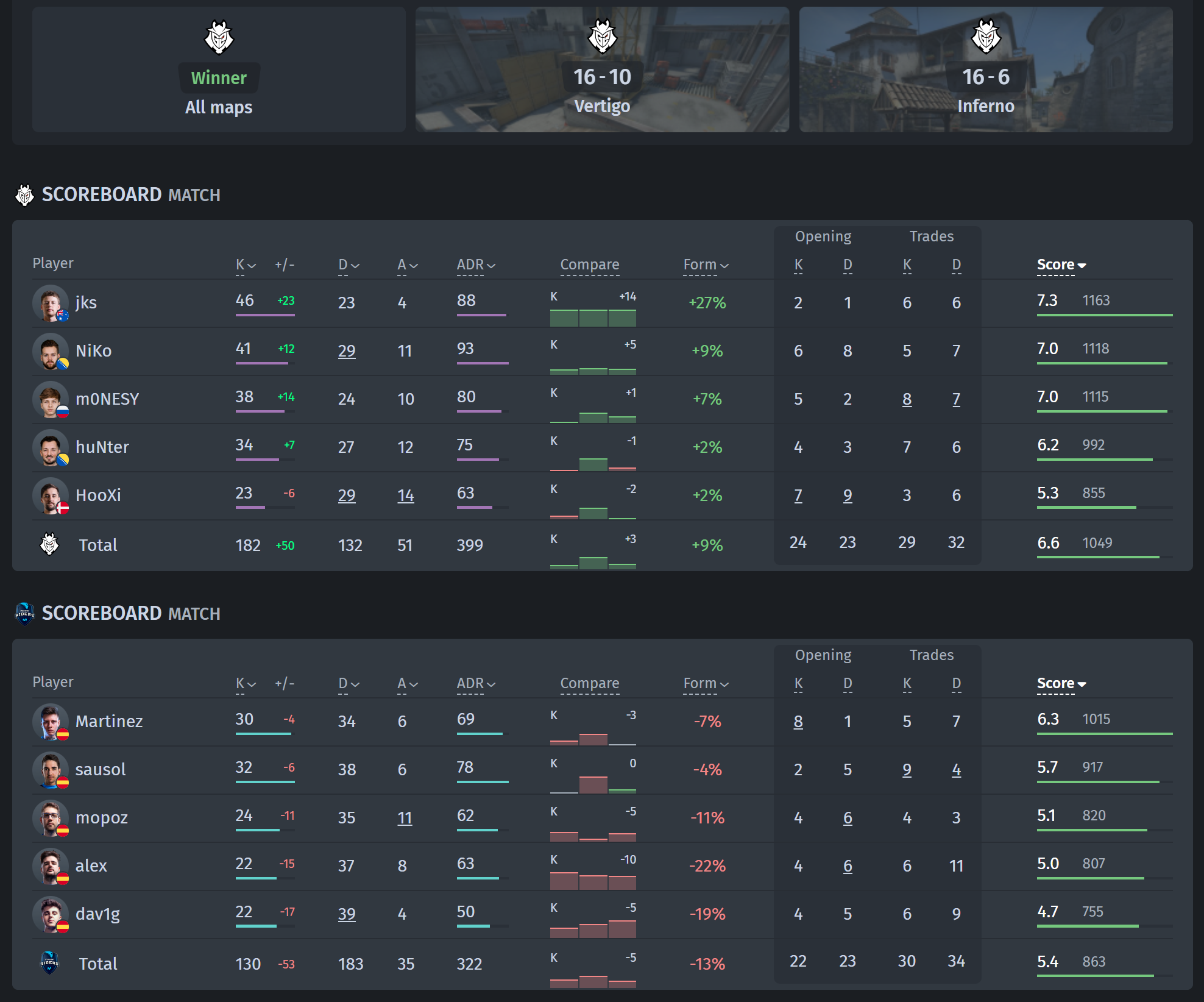Click G2 logo on Winner card
Viewport: 1204px width, 1002px height.
[219, 38]
